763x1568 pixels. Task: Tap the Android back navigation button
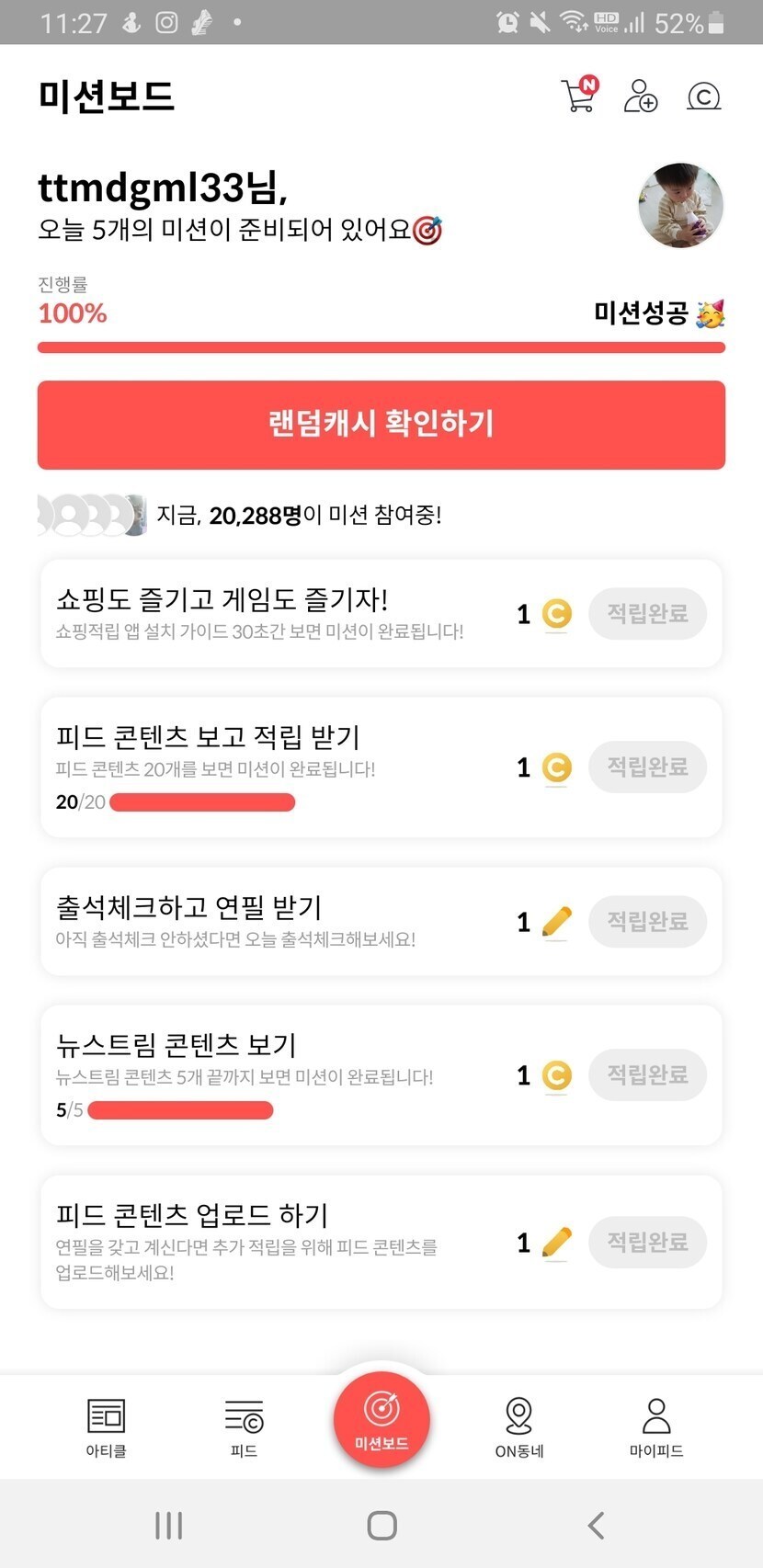[x=596, y=1526]
